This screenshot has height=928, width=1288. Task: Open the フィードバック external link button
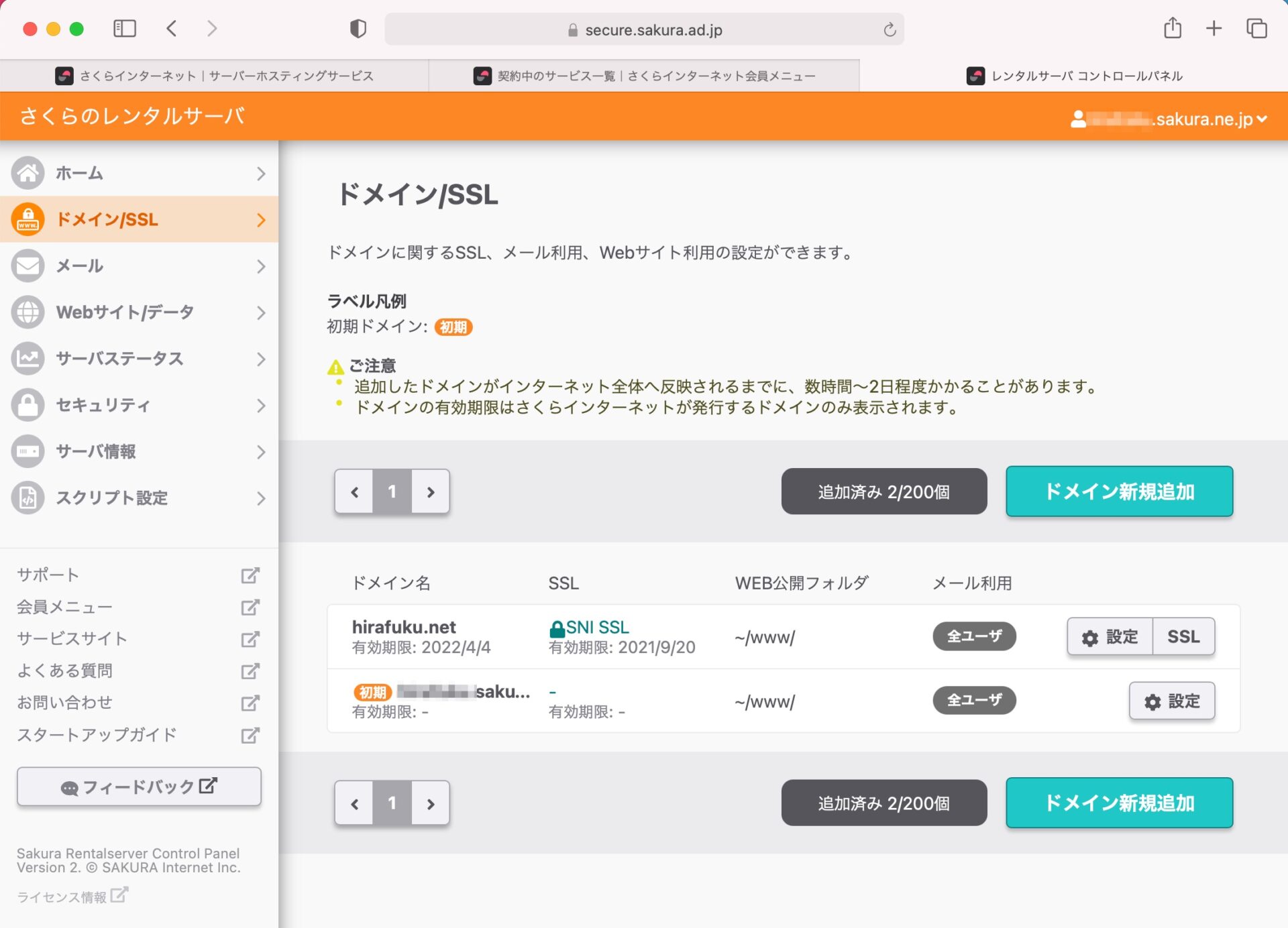click(x=139, y=787)
